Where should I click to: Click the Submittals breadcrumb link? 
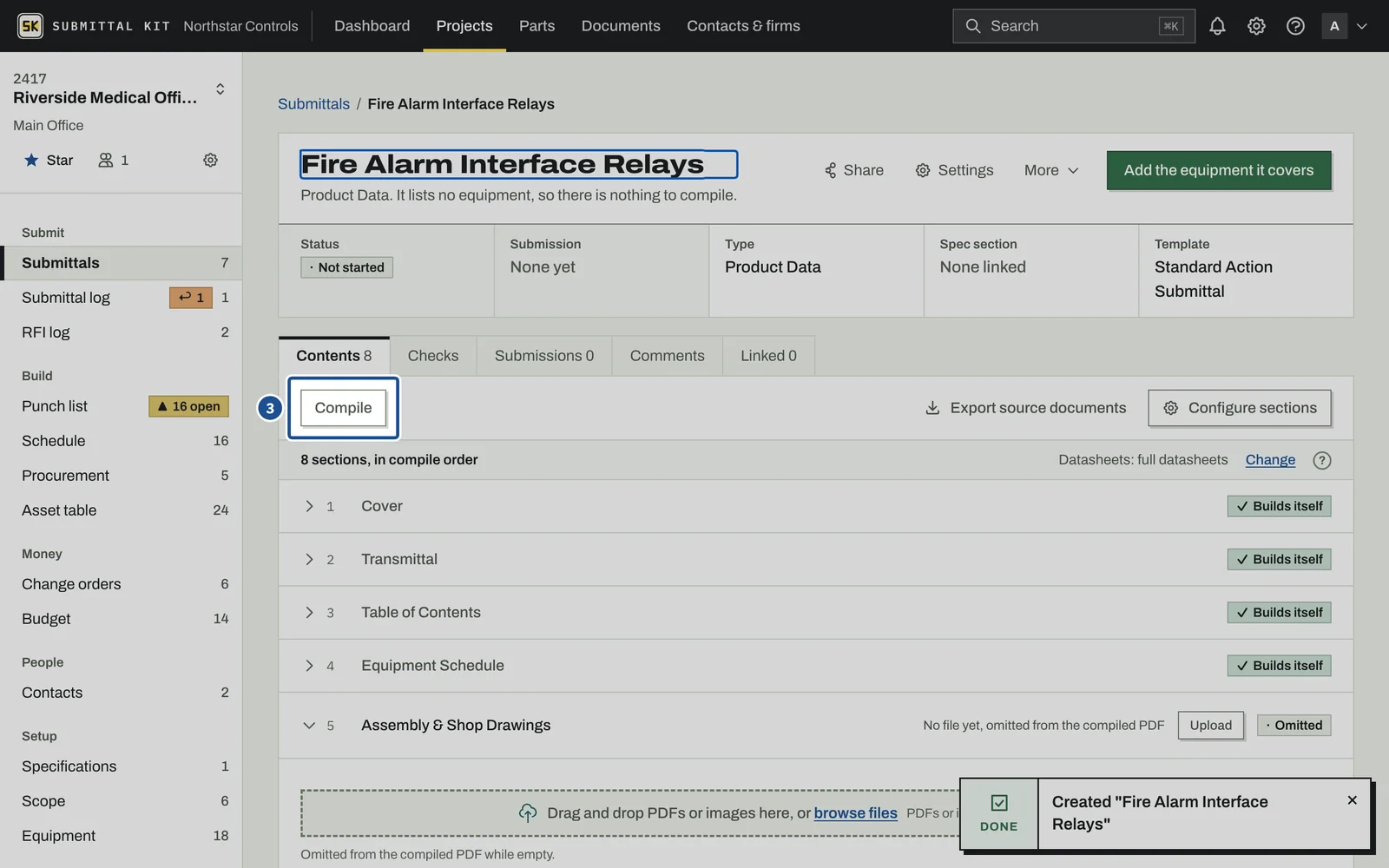tap(313, 104)
